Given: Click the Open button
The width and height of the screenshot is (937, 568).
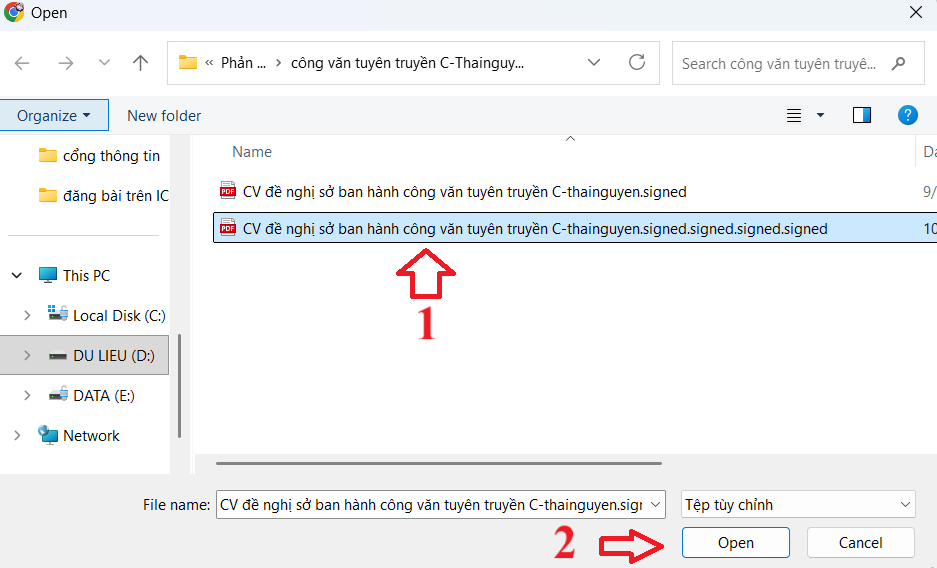Looking at the screenshot, I should [735, 543].
